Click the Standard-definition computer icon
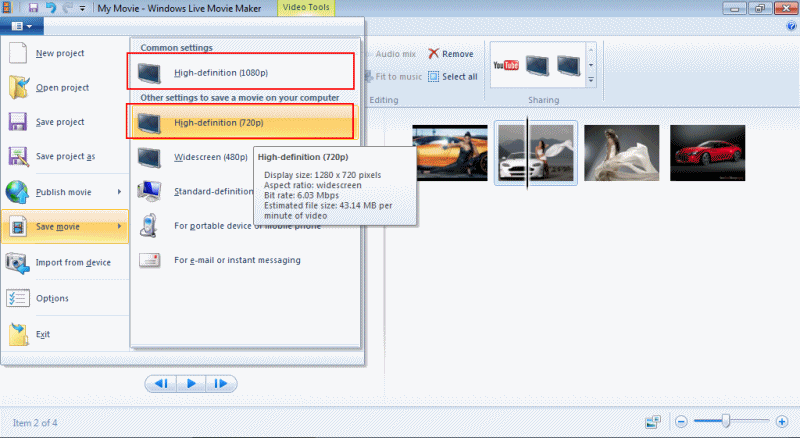The width and height of the screenshot is (800, 438). tap(149, 191)
